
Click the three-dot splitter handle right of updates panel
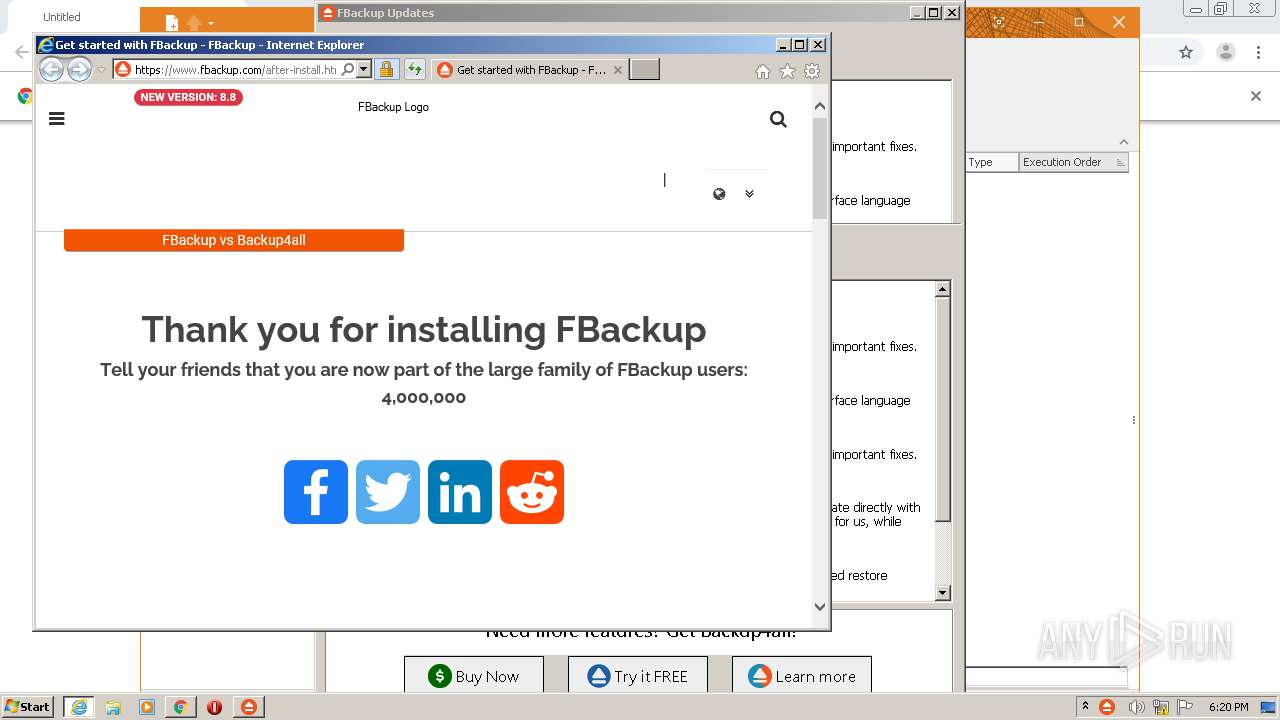(x=1133, y=420)
